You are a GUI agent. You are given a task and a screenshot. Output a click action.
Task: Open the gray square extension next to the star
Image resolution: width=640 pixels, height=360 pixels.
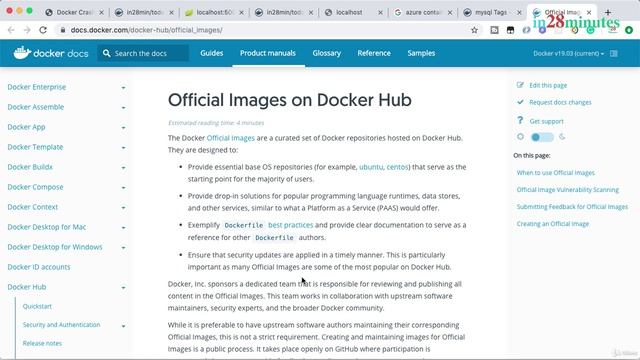point(494,30)
